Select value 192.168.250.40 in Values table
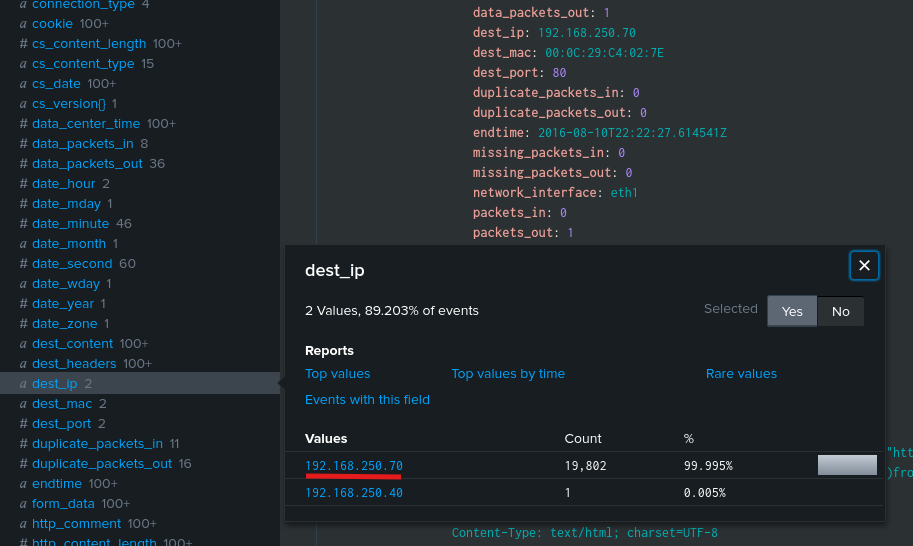 (x=354, y=492)
